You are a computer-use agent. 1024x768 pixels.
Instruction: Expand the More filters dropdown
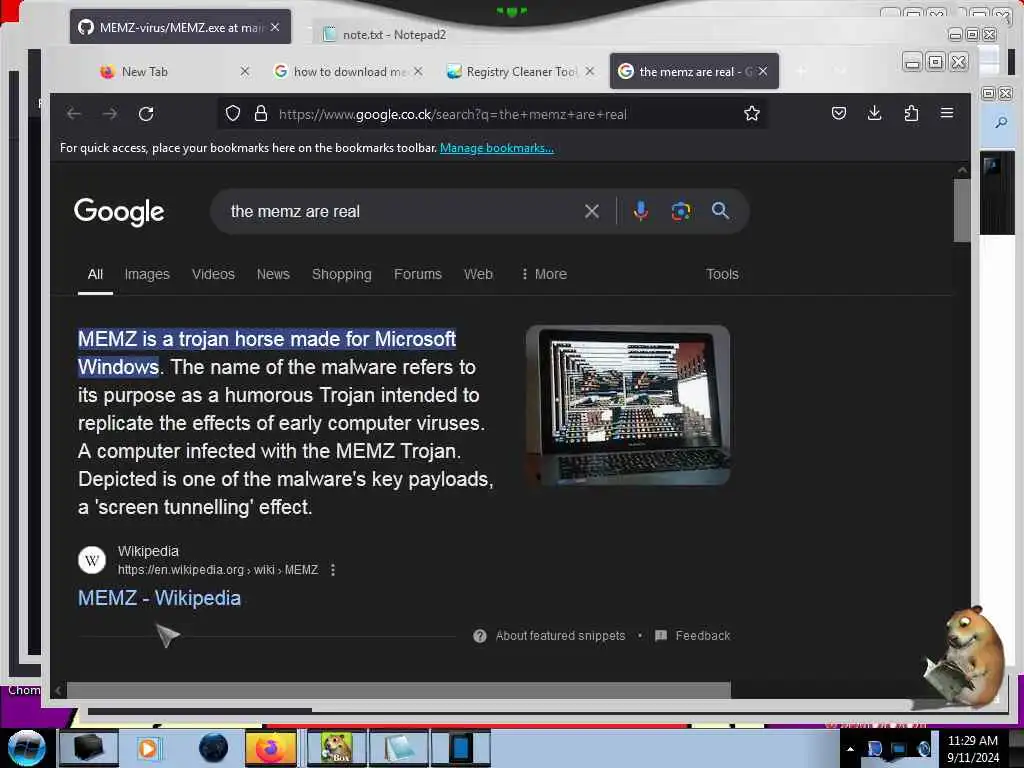click(543, 274)
